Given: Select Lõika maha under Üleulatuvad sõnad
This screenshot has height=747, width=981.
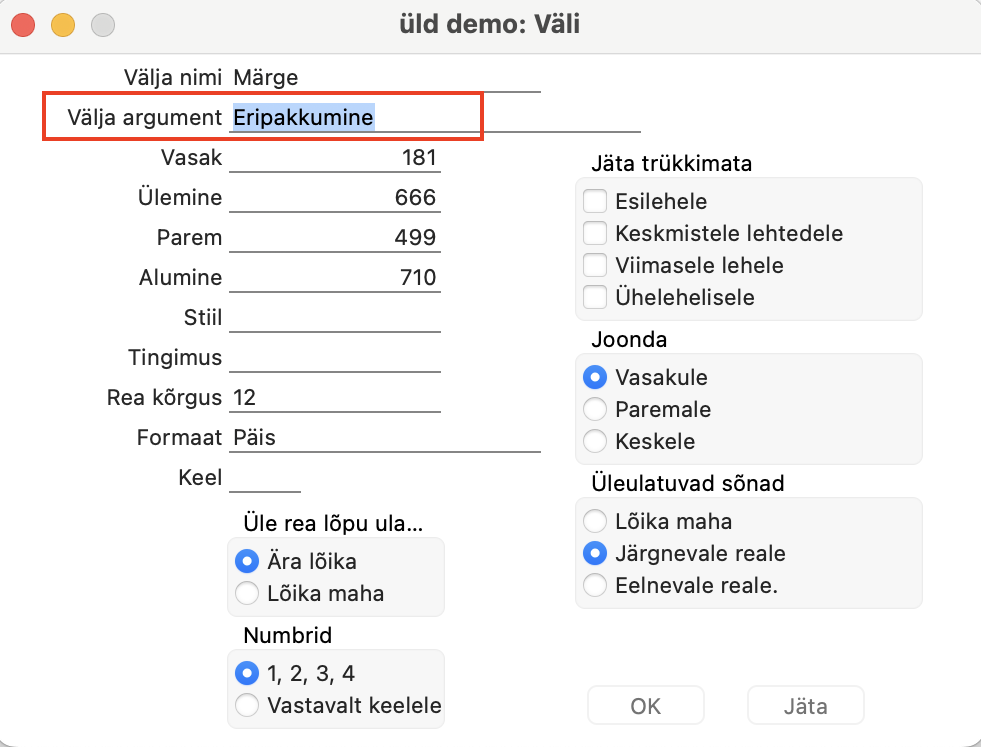Looking at the screenshot, I should tap(595, 521).
